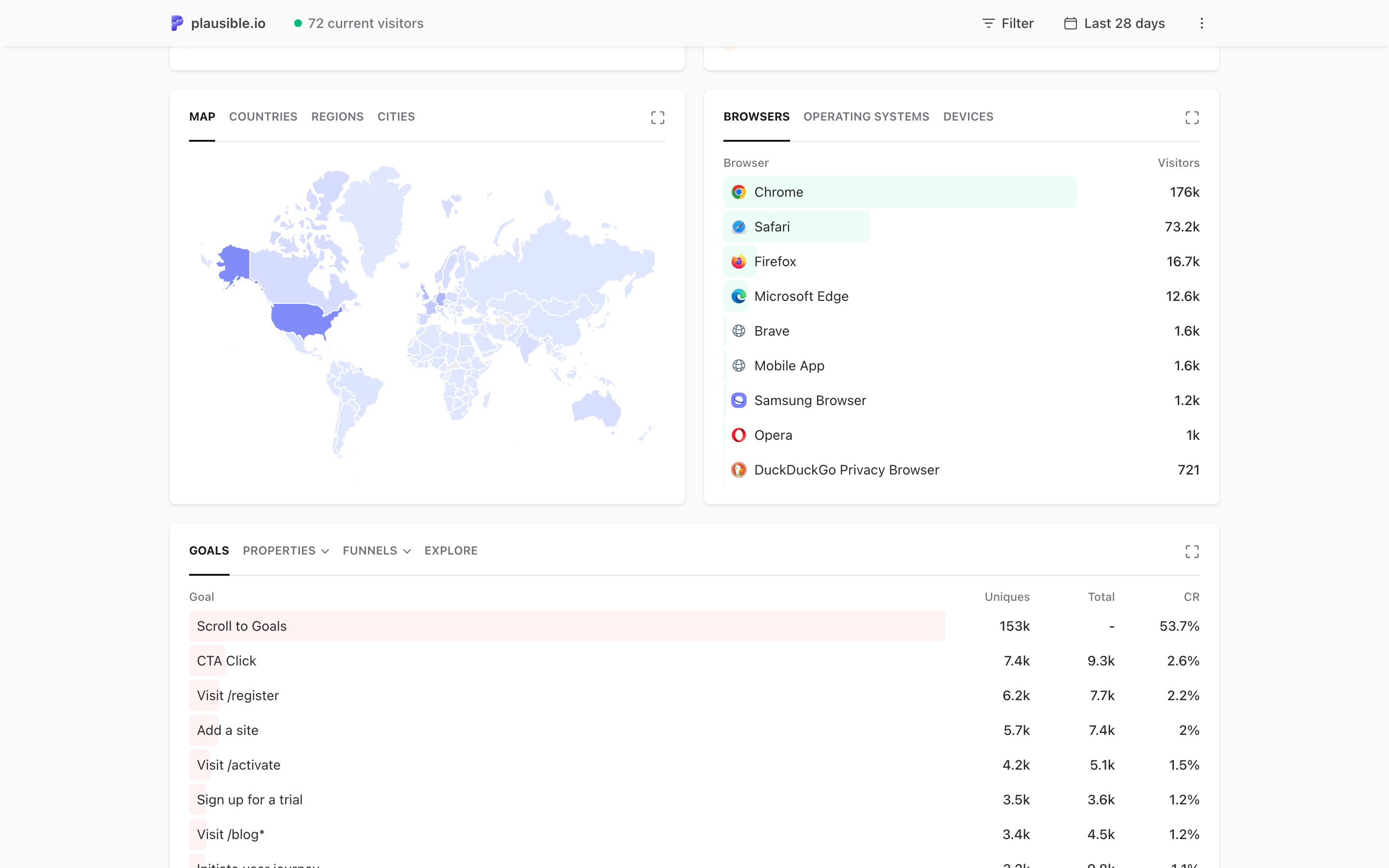This screenshot has height=868, width=1389.
Task: Click the plausible.io site name
Action: [x=228, y=24]
